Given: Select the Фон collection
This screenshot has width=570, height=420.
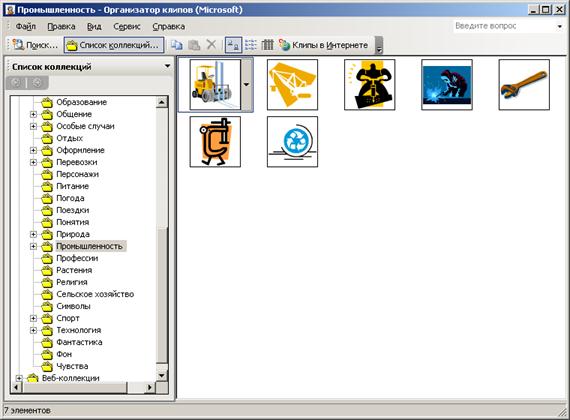Looking at the screenshot, I should click(x=64, y=354).
